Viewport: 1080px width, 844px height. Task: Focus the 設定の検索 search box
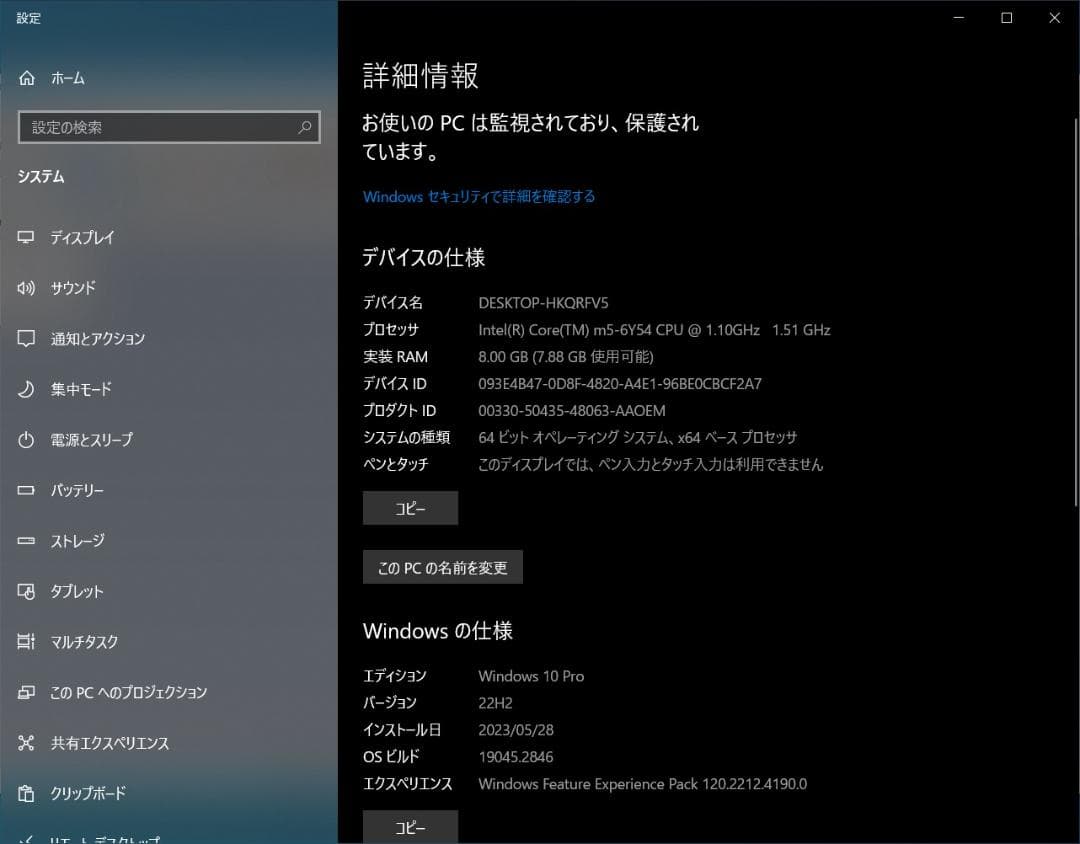169,127
